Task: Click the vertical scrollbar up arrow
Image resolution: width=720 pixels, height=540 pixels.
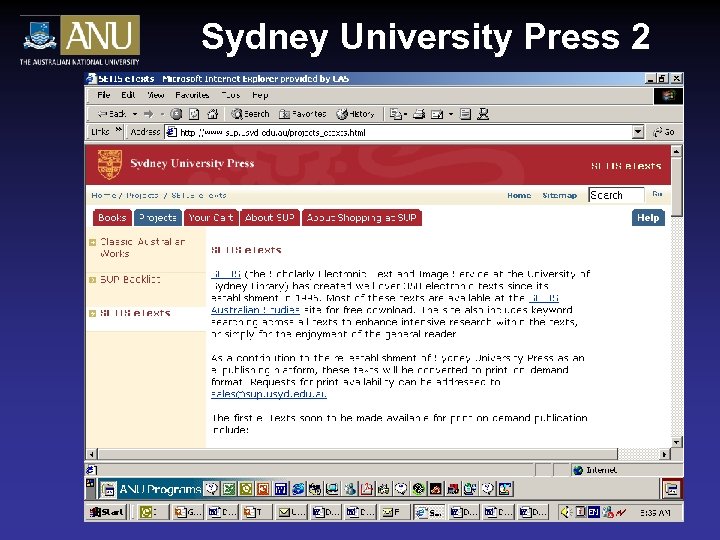Action: coord(676,151)
